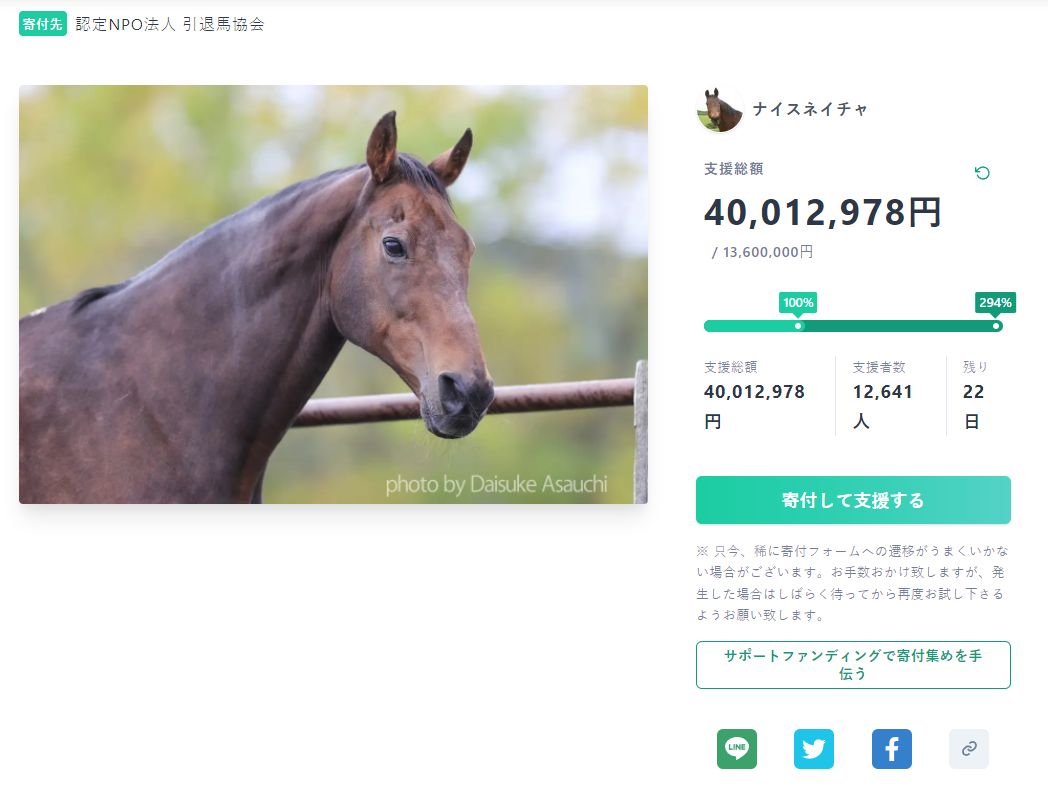Viewport: 1048px width, 796px height.
Task: Click the refresh icon beside 支援総額
Action: 982,173
